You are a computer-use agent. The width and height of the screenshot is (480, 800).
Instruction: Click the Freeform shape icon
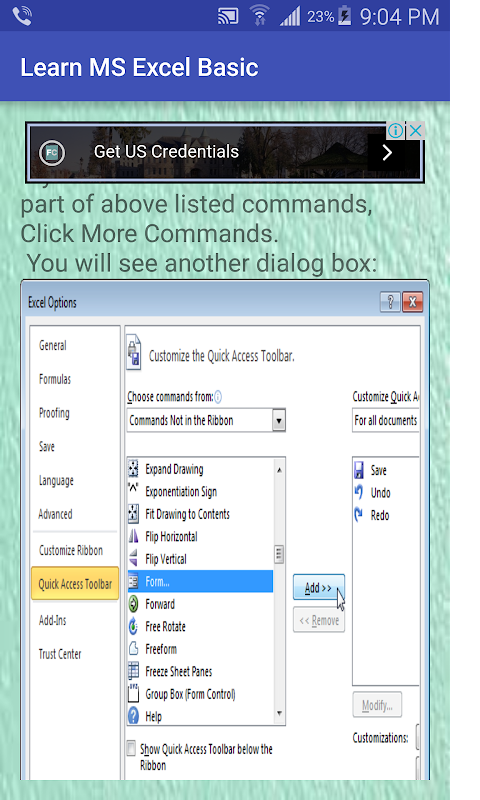pyautogui.click(x=133, y=648)
